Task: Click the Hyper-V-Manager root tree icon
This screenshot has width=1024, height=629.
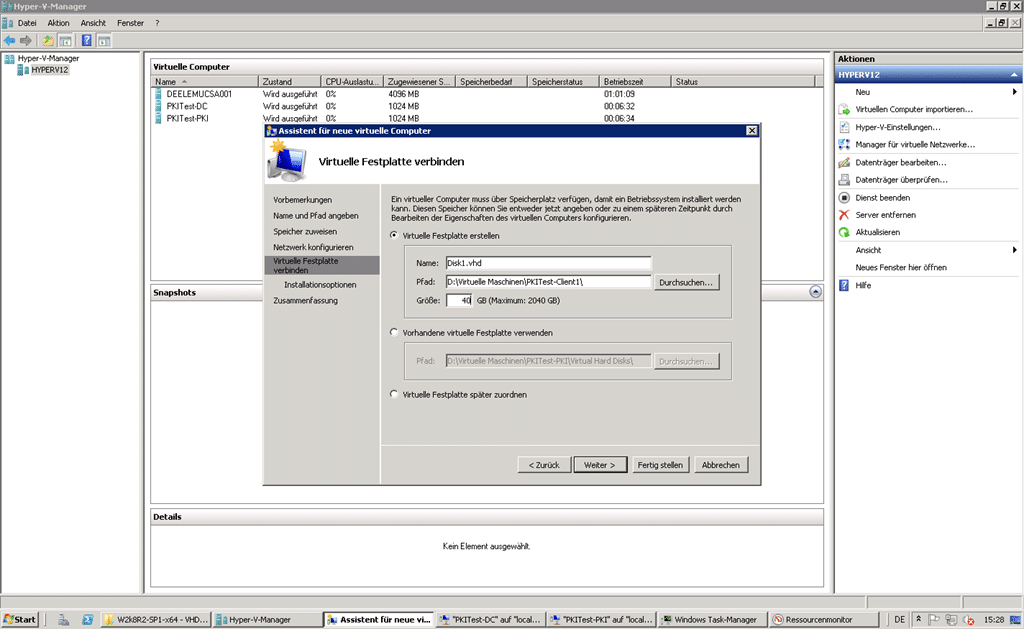Action: [9, 59]
